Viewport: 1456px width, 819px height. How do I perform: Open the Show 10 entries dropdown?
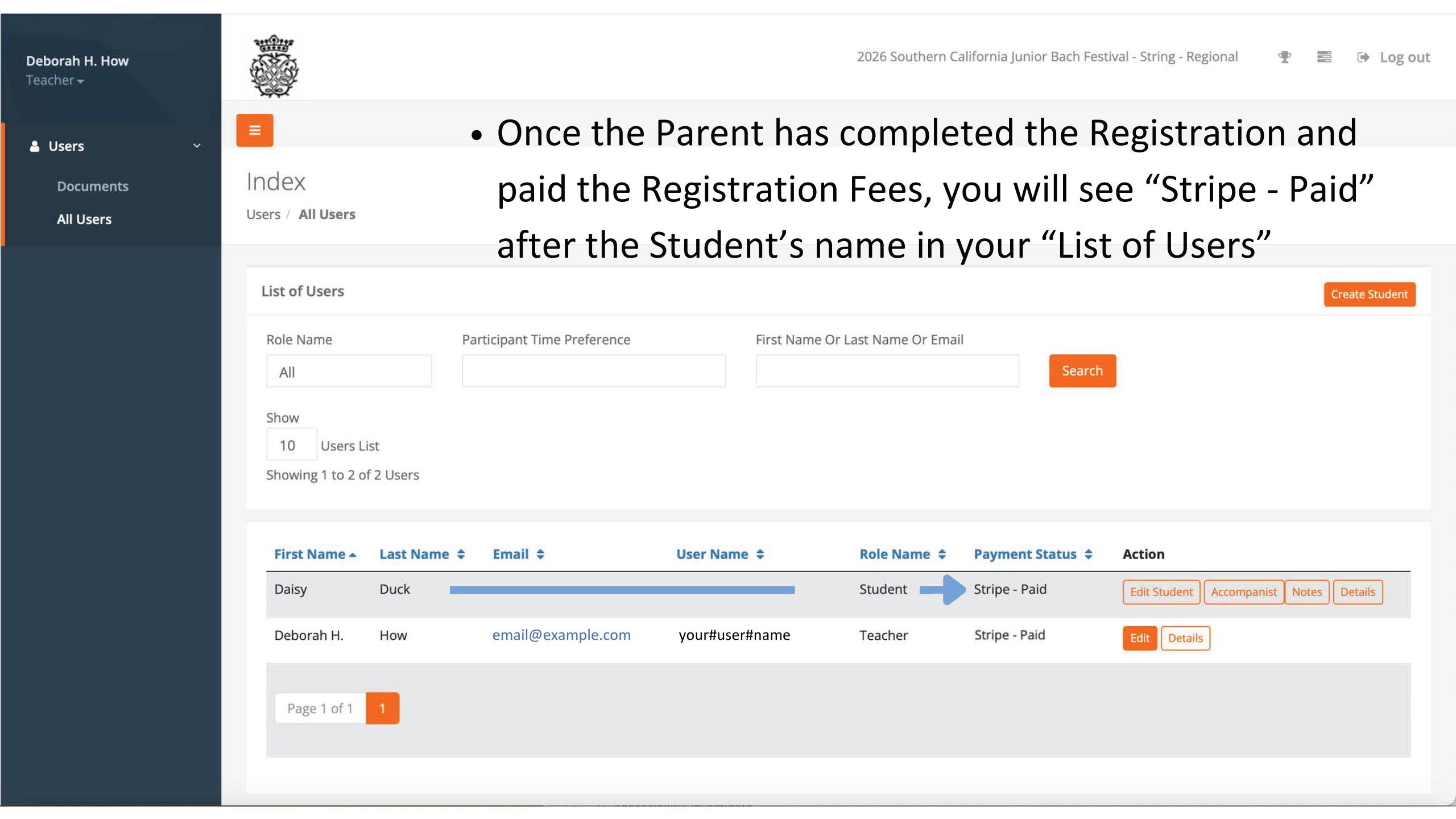tap(291, 445)
